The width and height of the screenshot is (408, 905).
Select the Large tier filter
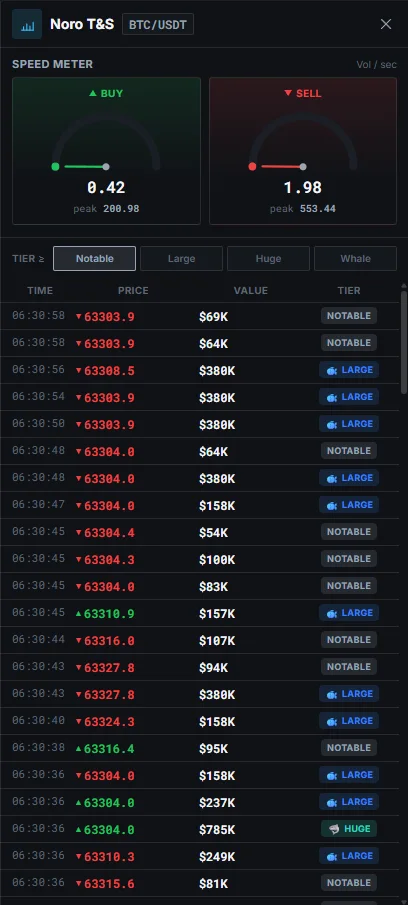181,259
